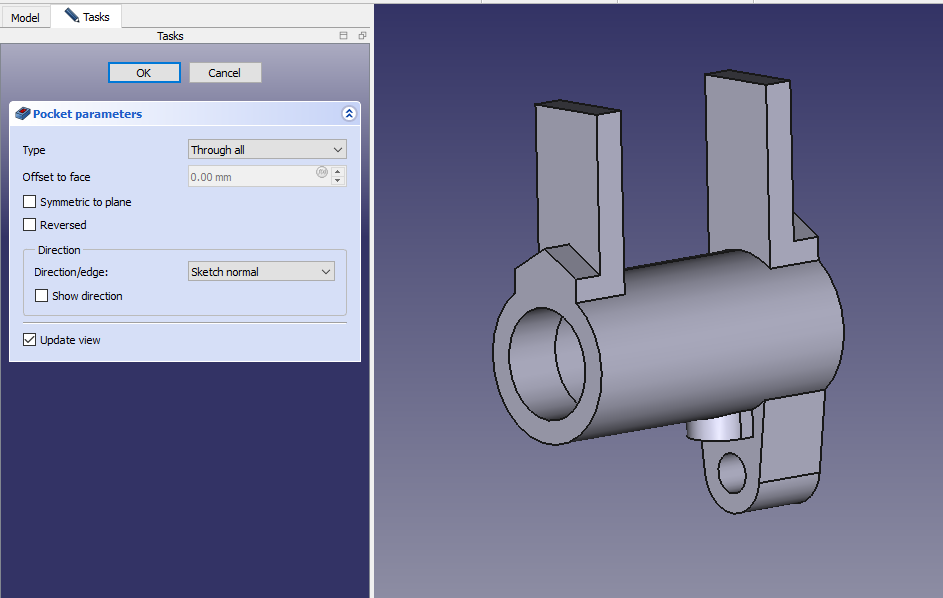Click the small lug hole on model
The height and width of the screenshot is (598, 943).
click(732, 470)
